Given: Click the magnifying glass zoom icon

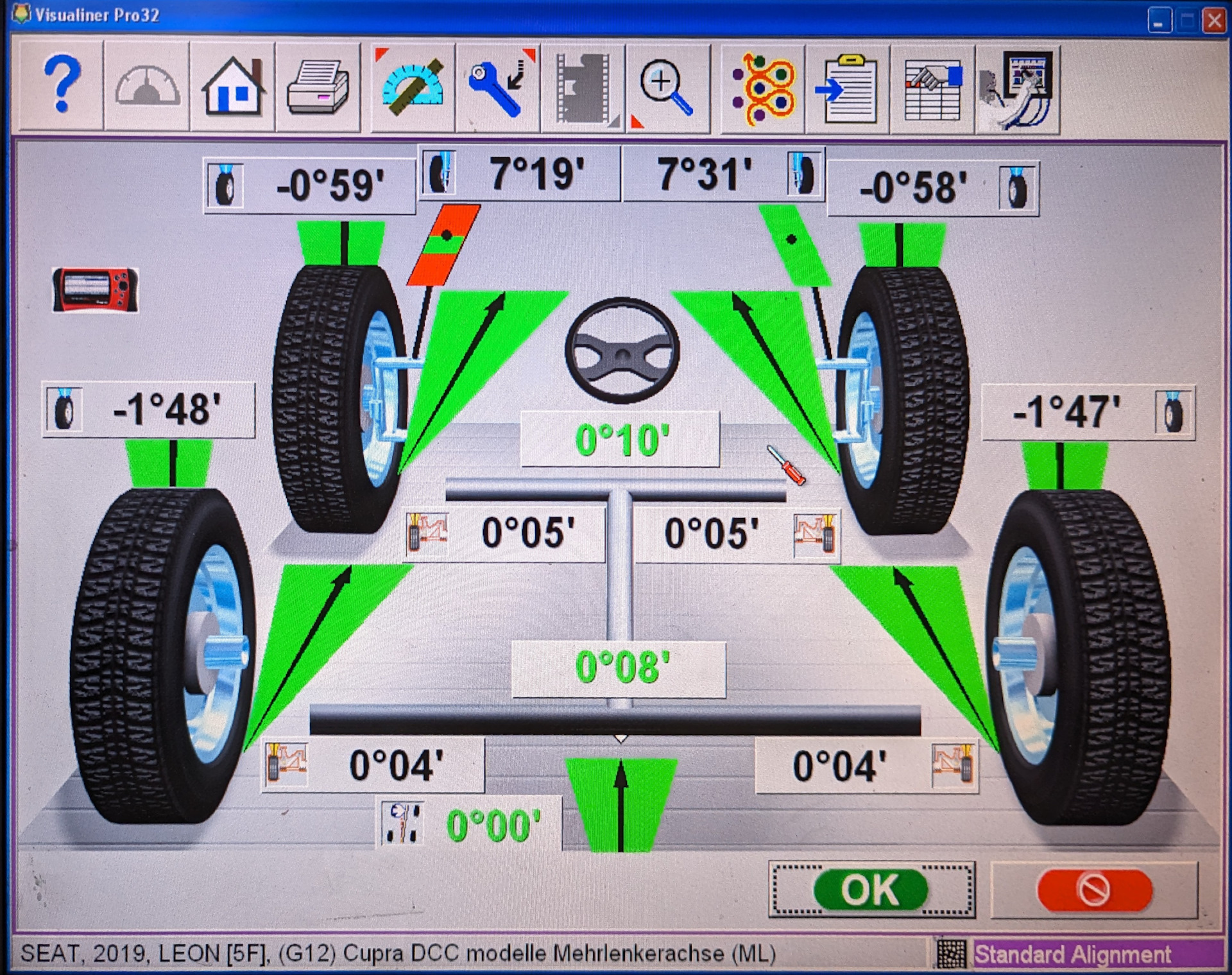Looking at the screenshot, I should pyautogui.click(x=668, y=88).
